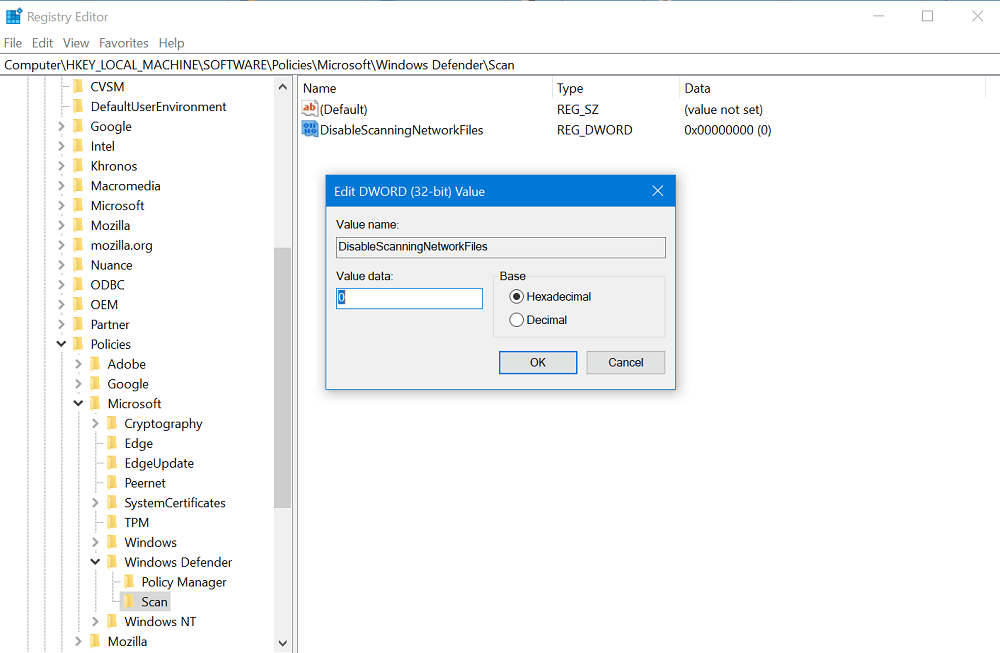Click the mozilla.org folder icon
Viewport: 1000px width, 653px height.
click(x=78, y=245)
